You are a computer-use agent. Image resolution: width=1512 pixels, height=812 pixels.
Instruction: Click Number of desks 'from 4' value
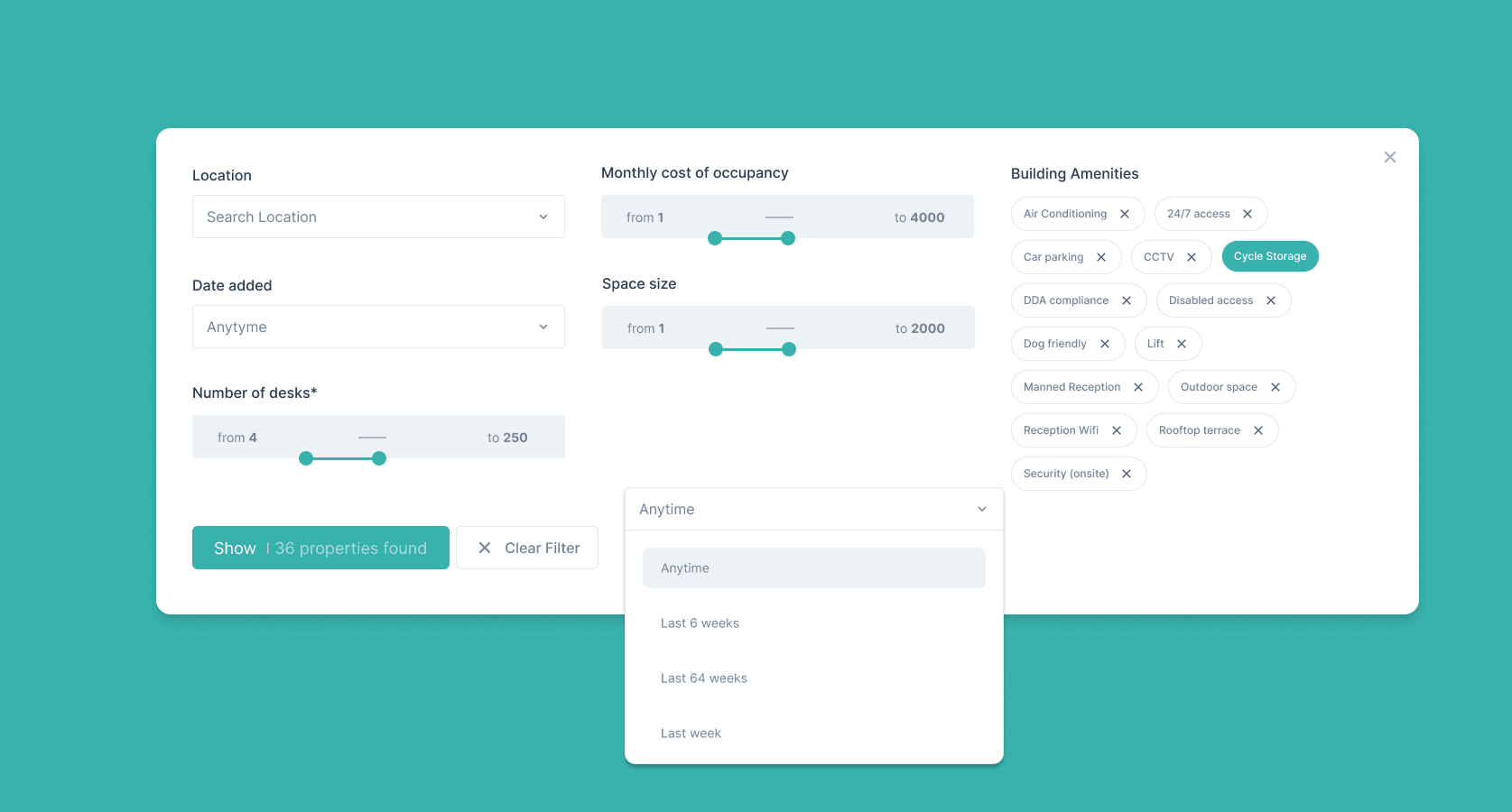pyautogui.click(x=237, y=438)
